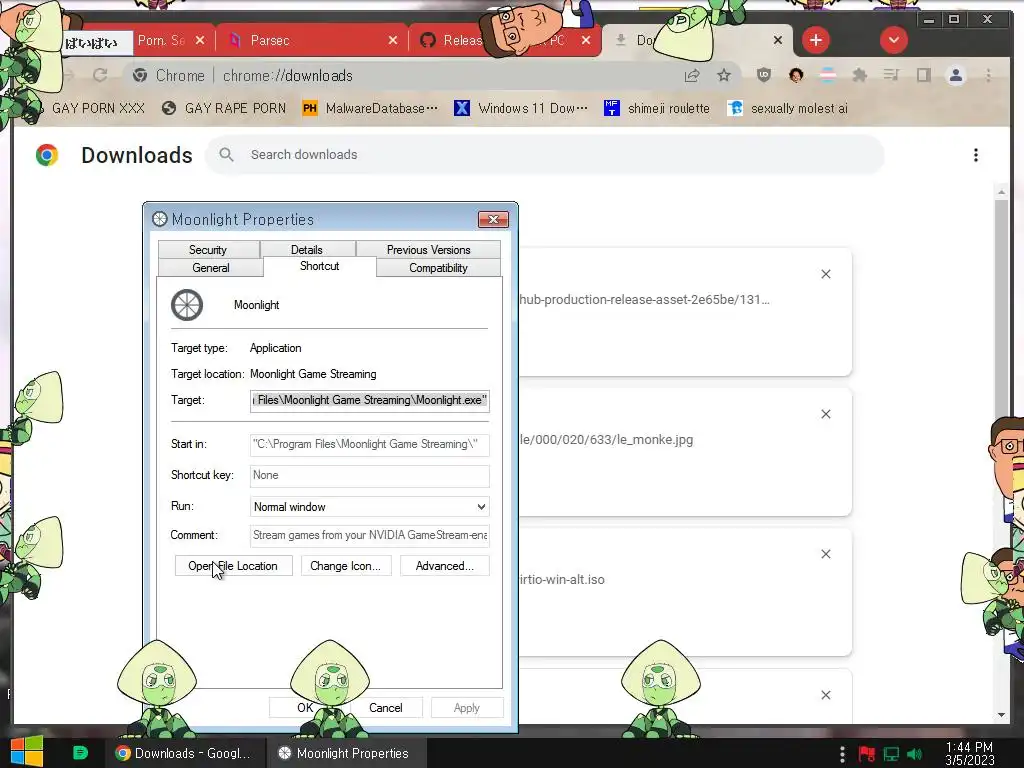Image resolution: width=1024 pixels, height=768 pixels.
Task: Select Downloads - Google Chrome taskbar item
Action: pos(184,753)
